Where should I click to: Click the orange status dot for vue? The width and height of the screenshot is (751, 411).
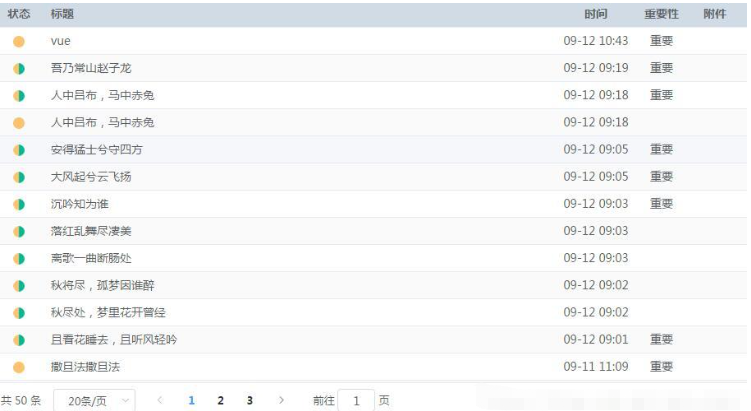point(19,42)
